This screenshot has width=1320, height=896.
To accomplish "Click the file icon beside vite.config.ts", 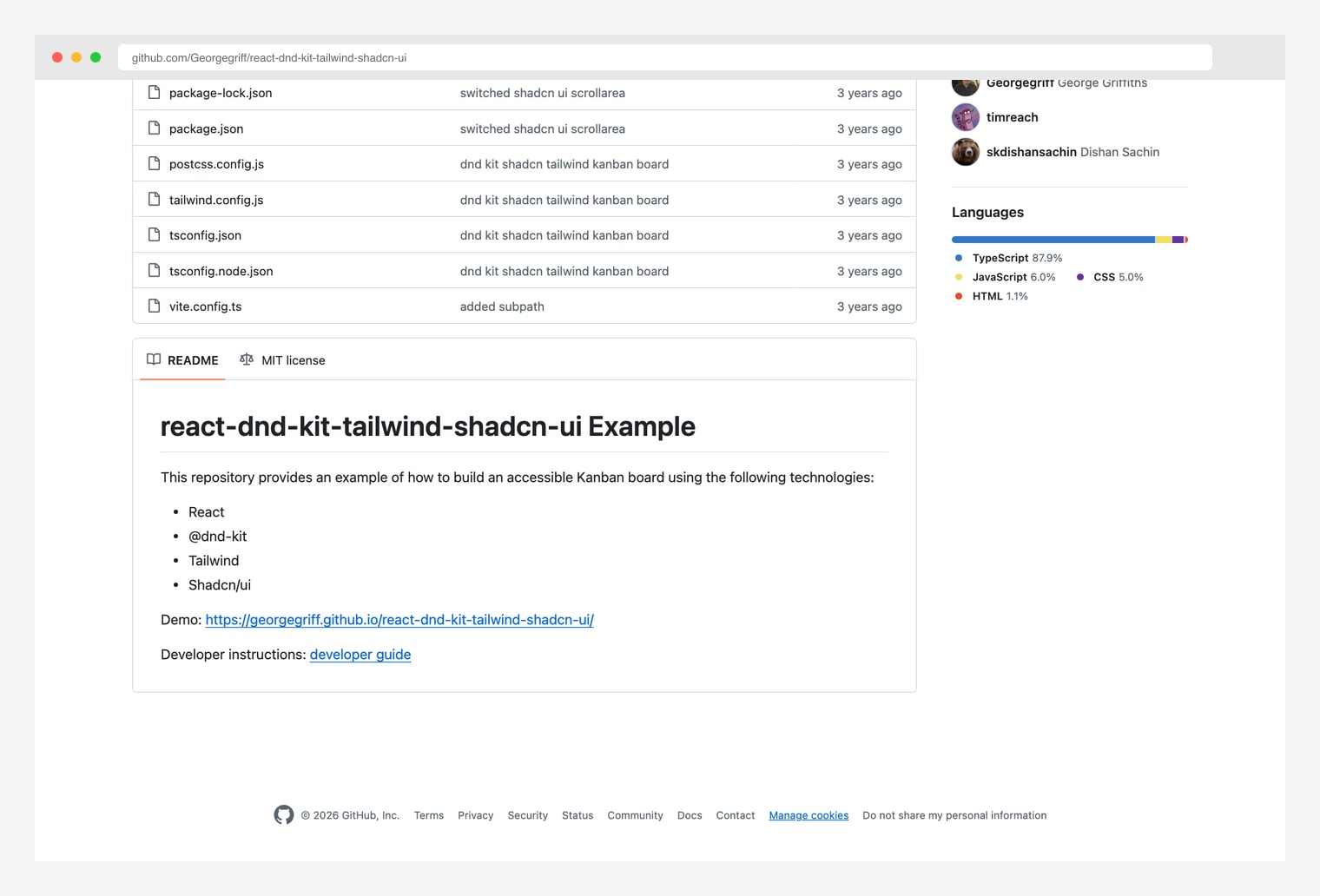I will click(154, 306).
